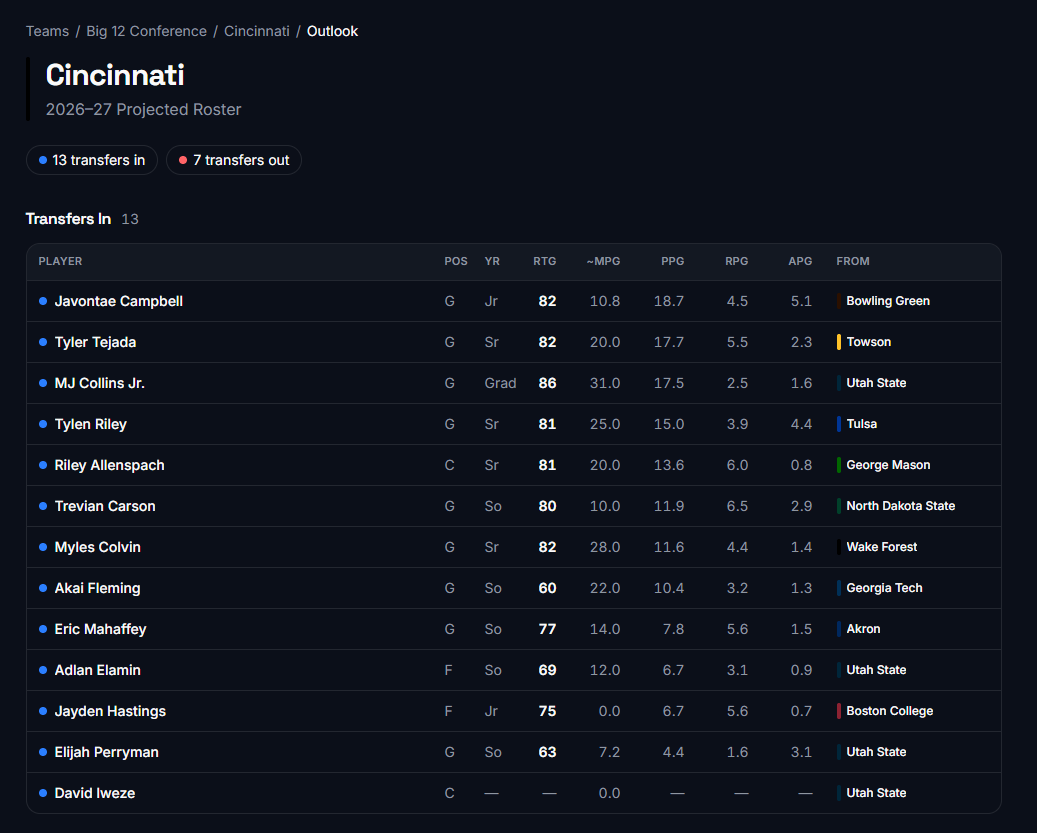Sort by the APG column header
Image resolution: width=1037 pixels, height=833 pixels.
click(800, 261)
